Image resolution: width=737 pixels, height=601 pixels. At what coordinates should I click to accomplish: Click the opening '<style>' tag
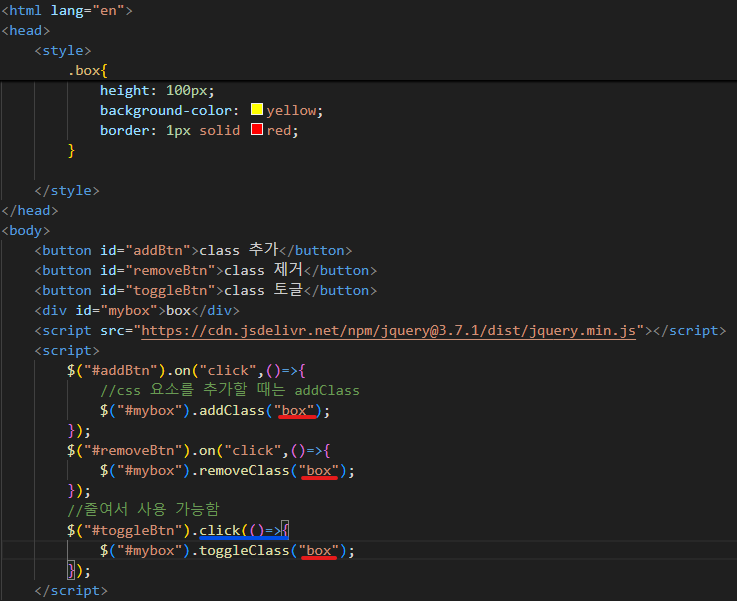tap(63, 51)
